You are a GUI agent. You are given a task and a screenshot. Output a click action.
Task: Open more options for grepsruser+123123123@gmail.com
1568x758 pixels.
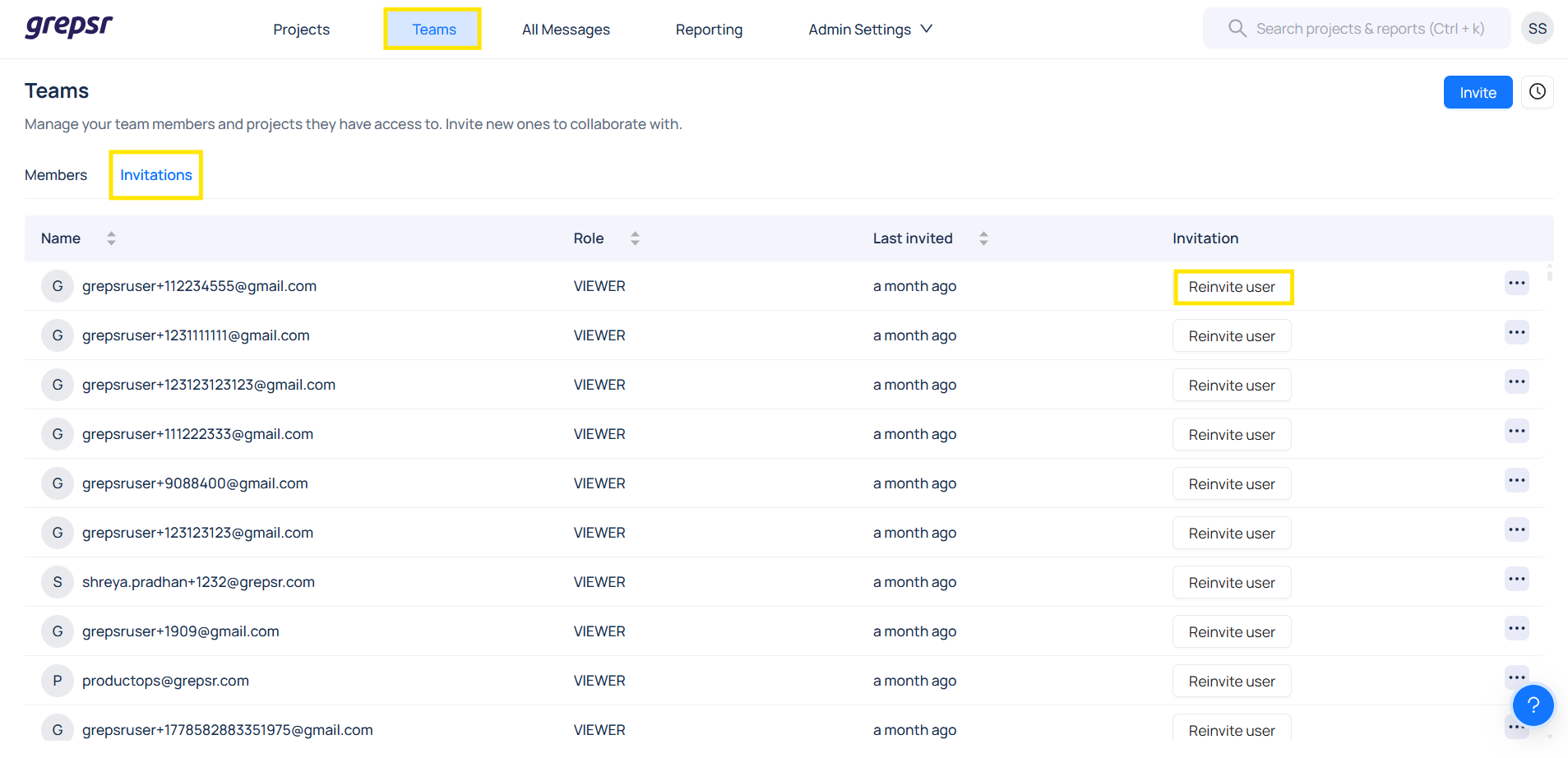click(1516, 530)
